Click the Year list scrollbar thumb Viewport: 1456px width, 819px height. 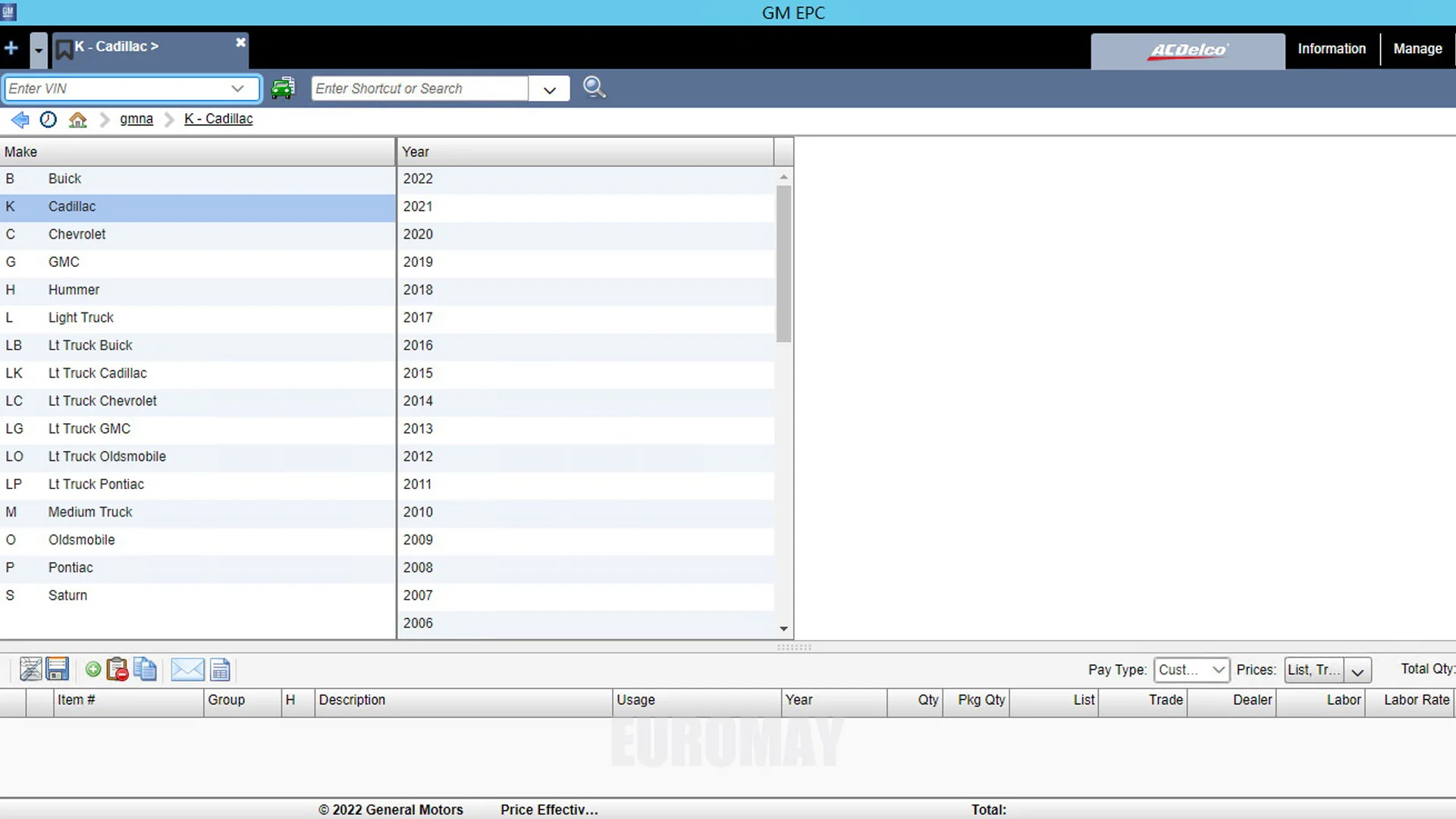coord(783,262)
